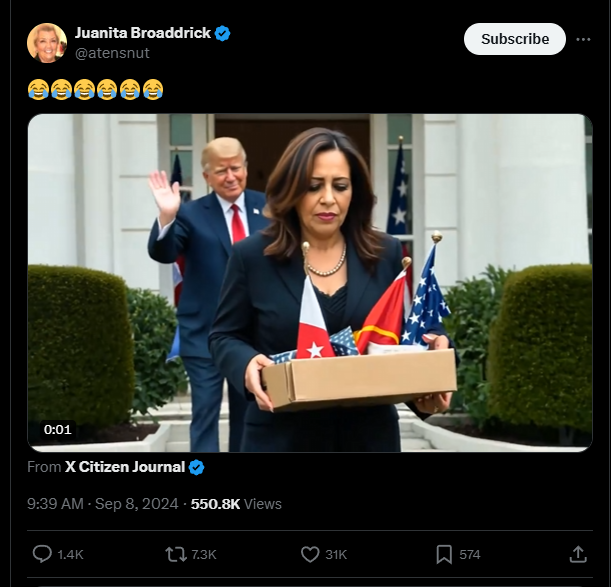Click the 1.4K replies count

pyautogui.click(x=71, y=555)
